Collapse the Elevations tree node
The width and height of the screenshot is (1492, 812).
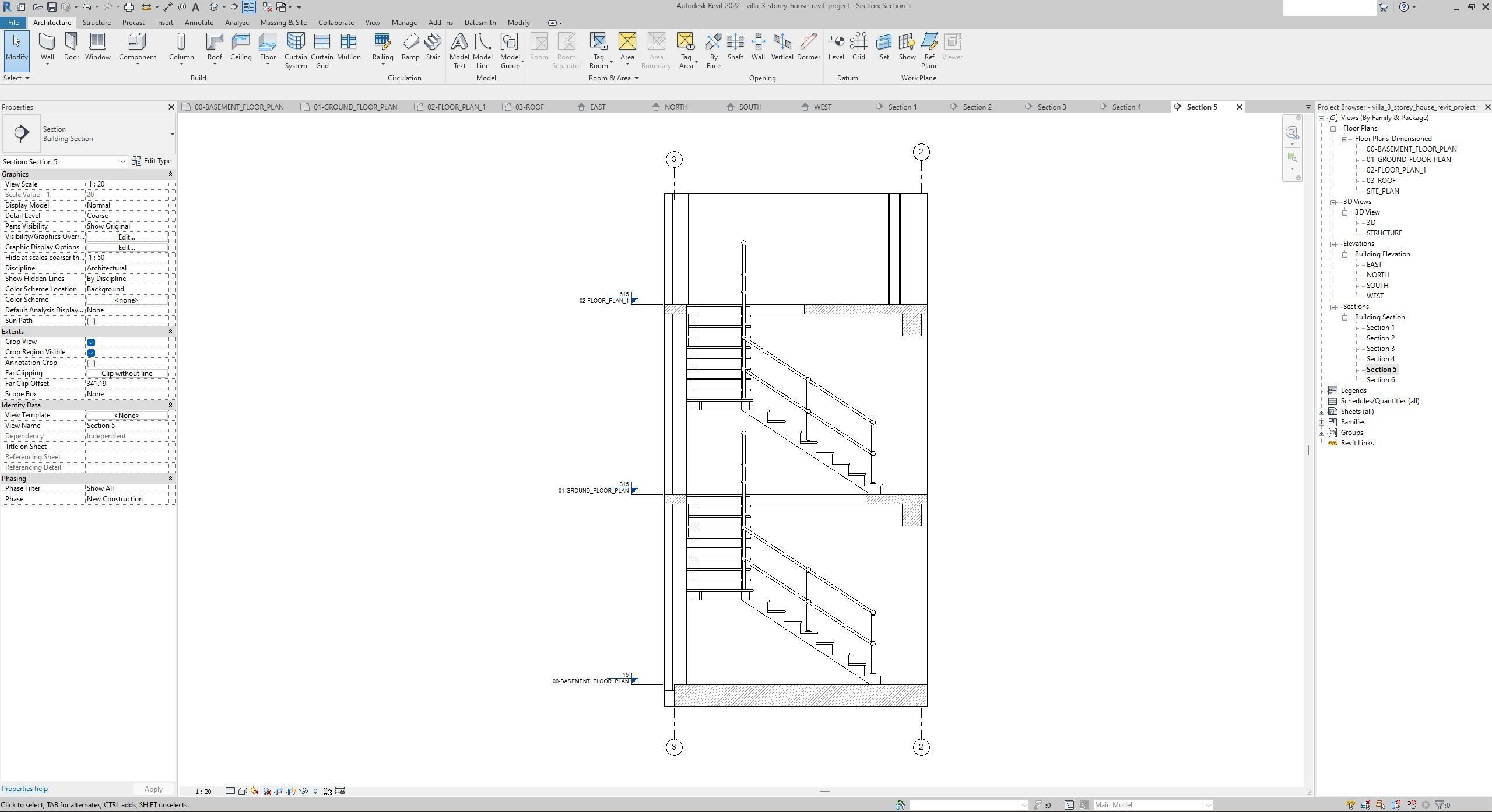(1333, 244)
